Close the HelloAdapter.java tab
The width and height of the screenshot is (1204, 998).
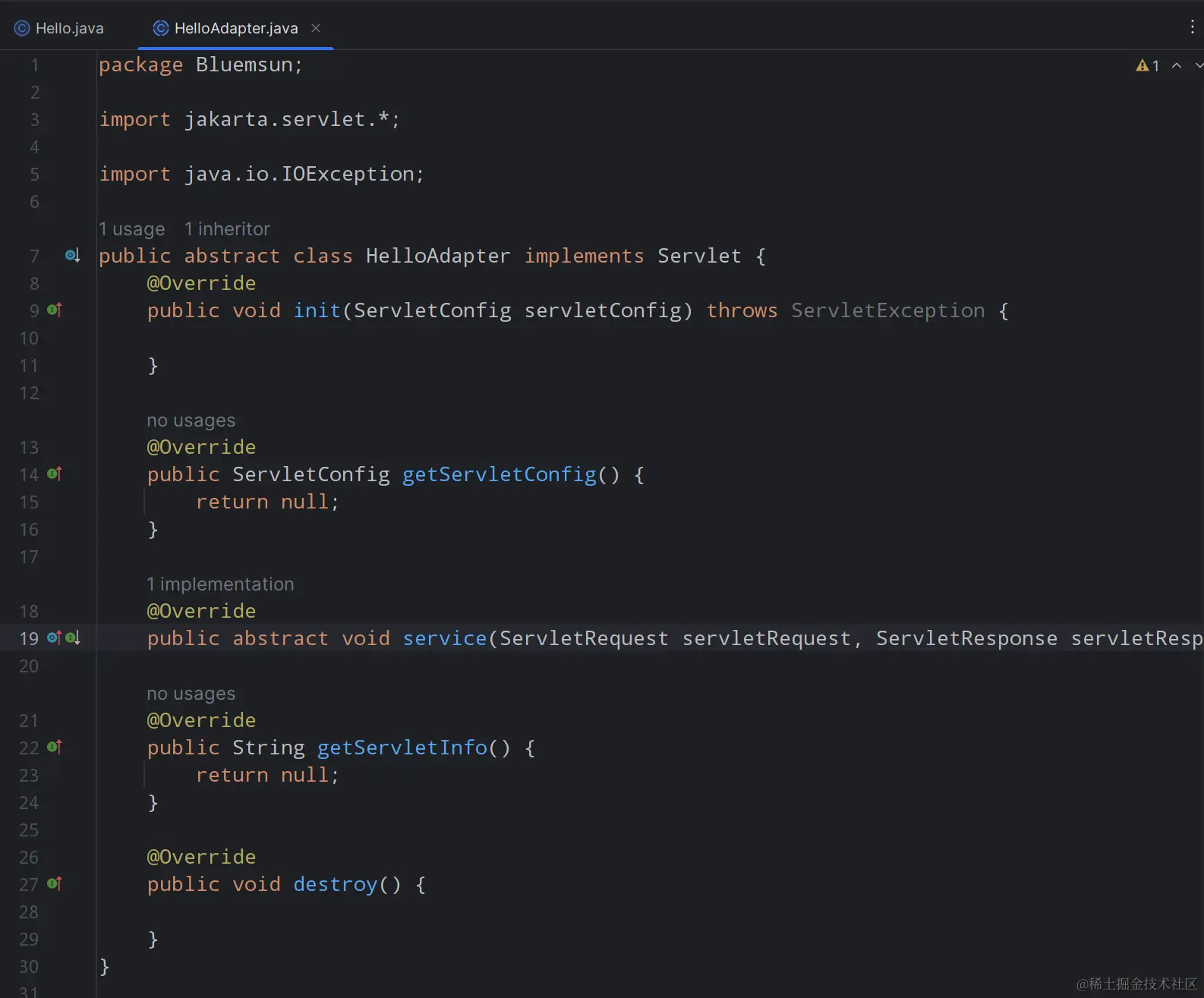pyautogui.click(x=316, y=28)
